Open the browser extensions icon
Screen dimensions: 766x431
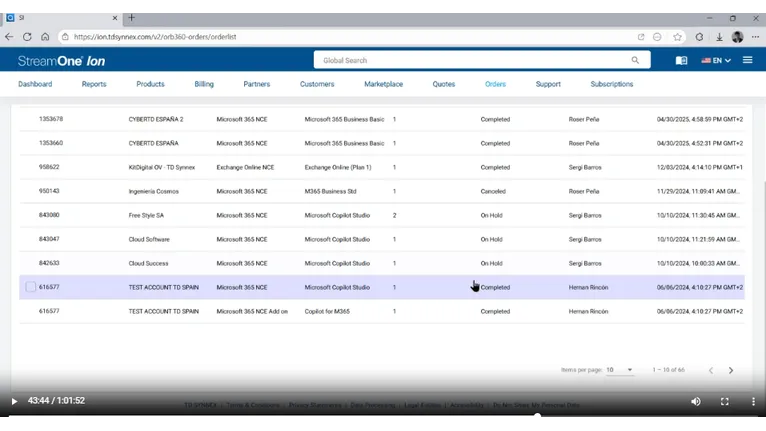point(699,37)
